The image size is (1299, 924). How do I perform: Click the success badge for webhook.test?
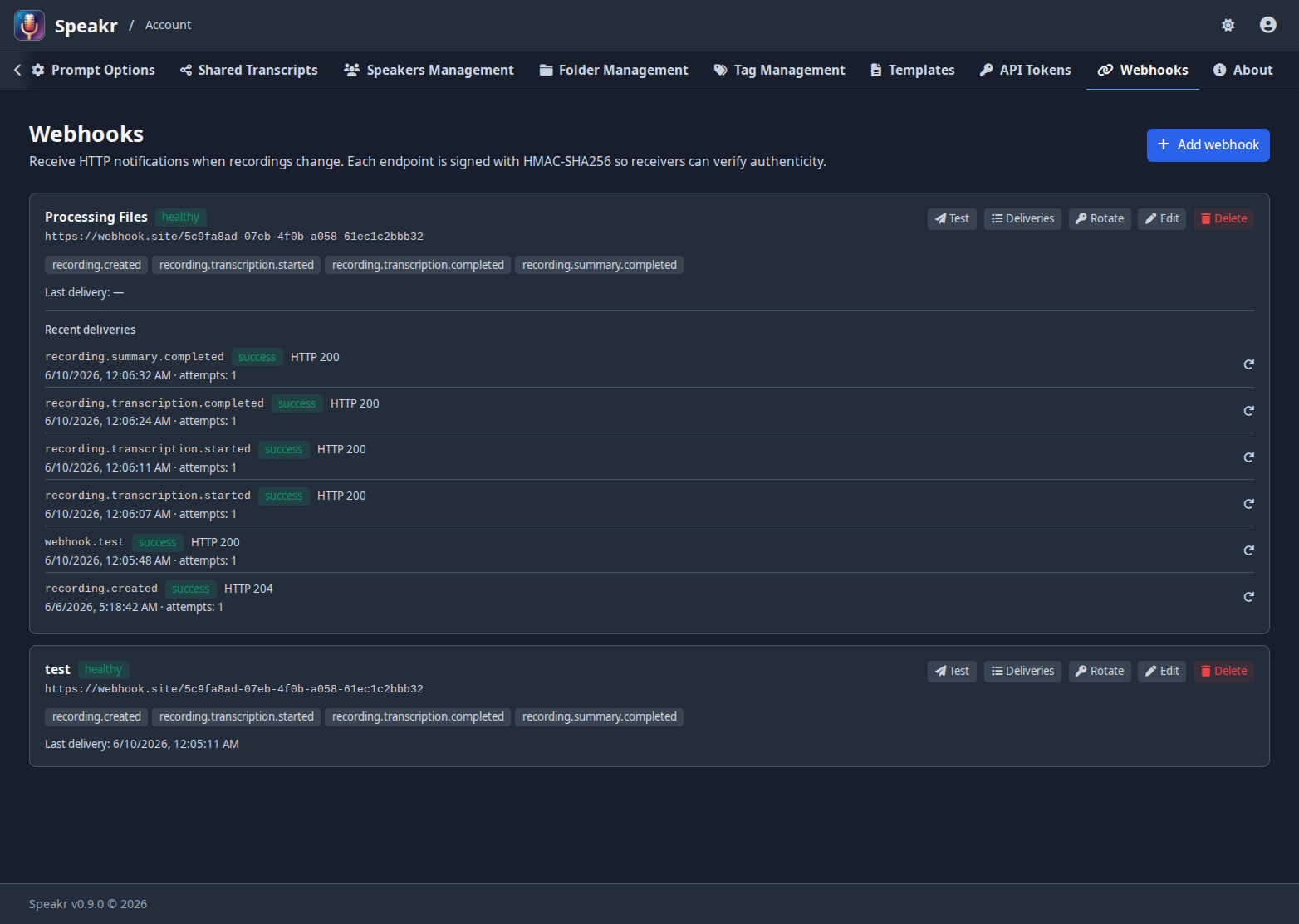point(157,542)
